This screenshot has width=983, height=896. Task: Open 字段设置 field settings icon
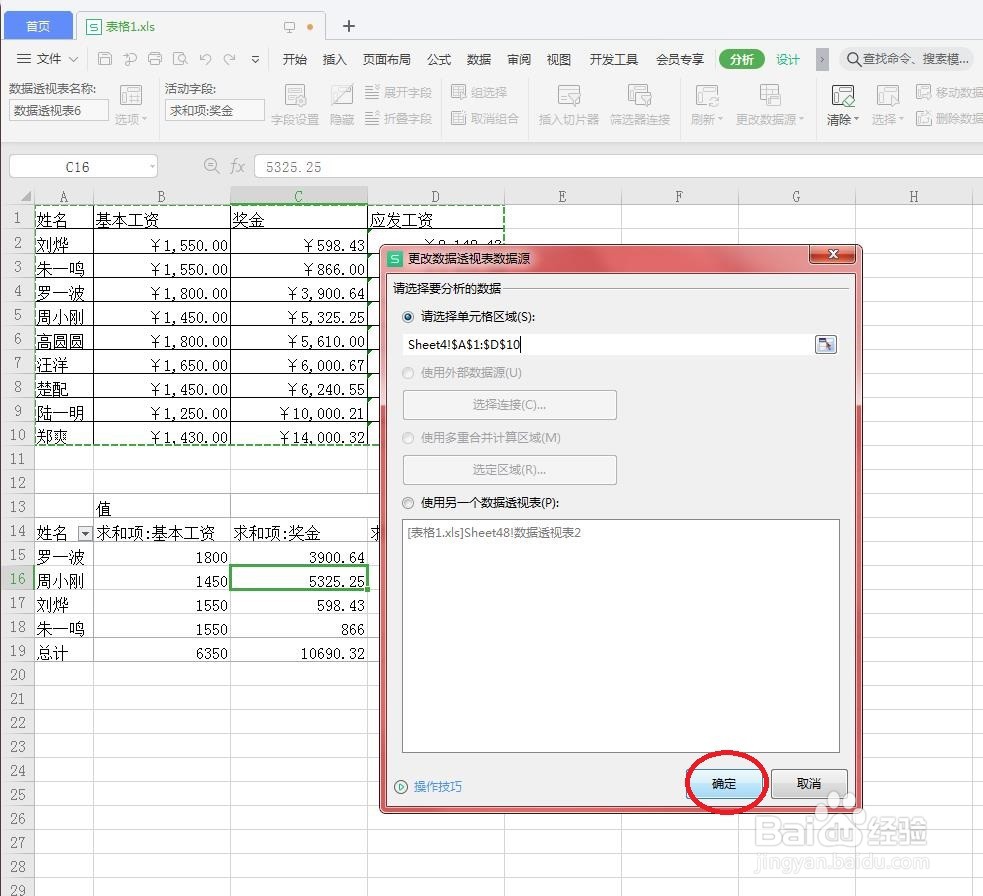295,105
